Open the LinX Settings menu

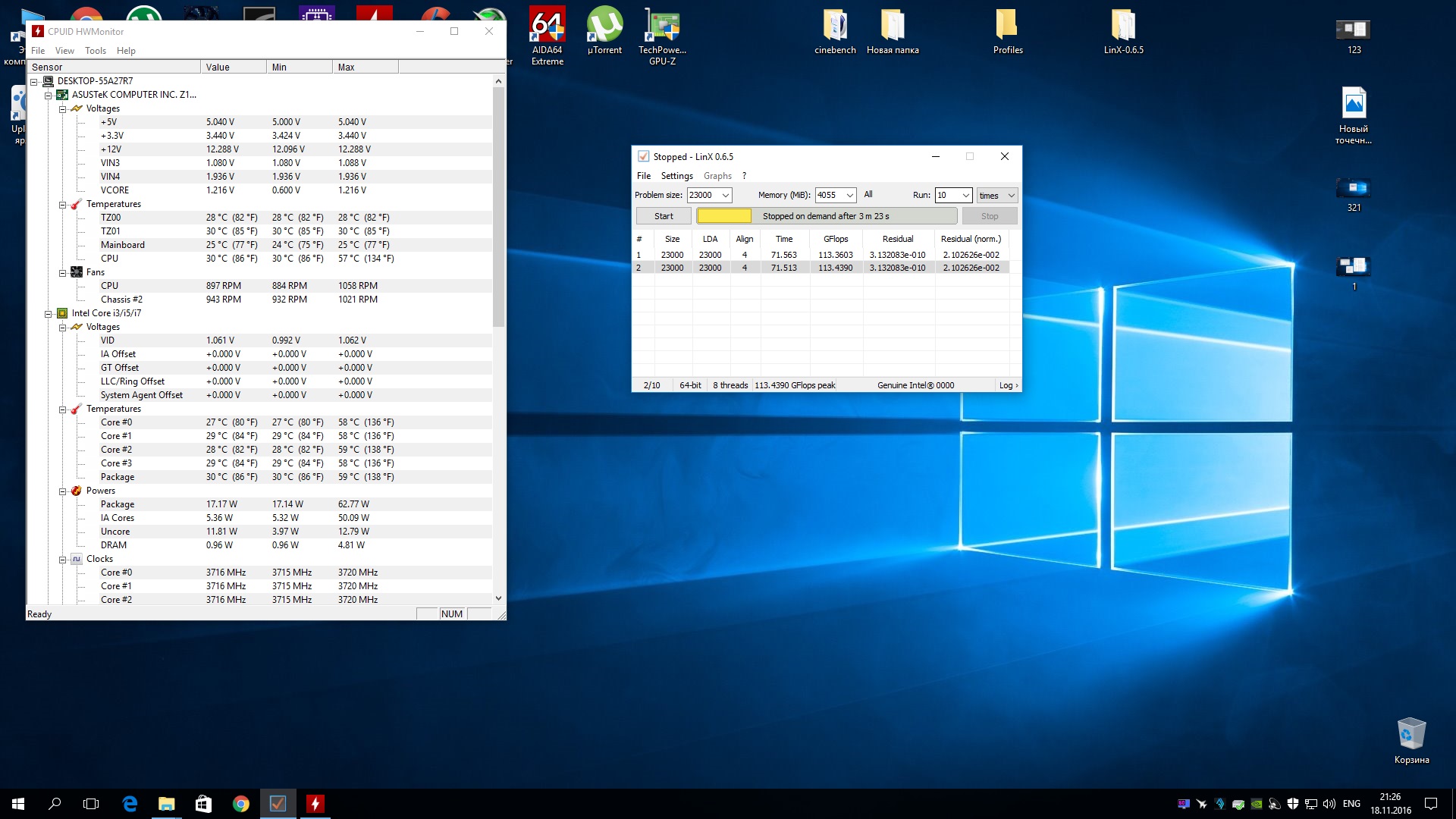pyautogui.click(x=676, y=176)
